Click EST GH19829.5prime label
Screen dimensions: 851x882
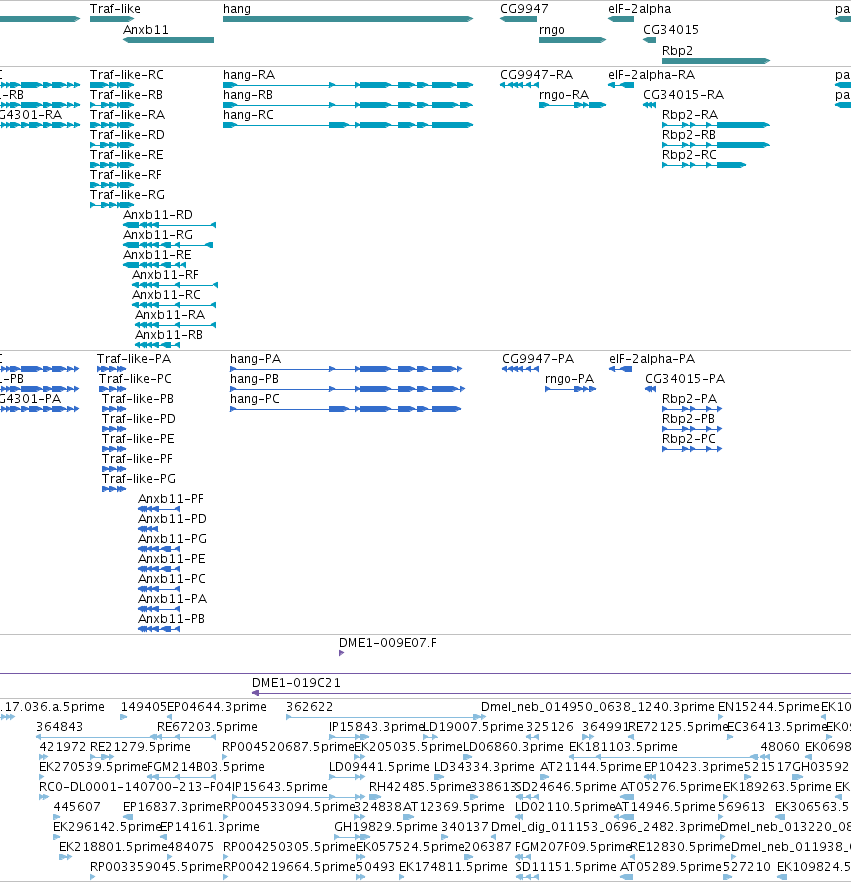point(386,827)
